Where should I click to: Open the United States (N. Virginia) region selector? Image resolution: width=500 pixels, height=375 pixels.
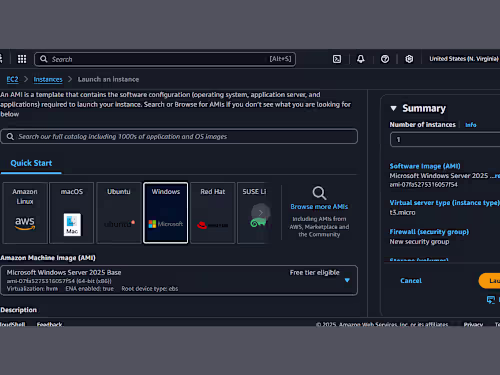pyautogui.click(x=464, y=59)
